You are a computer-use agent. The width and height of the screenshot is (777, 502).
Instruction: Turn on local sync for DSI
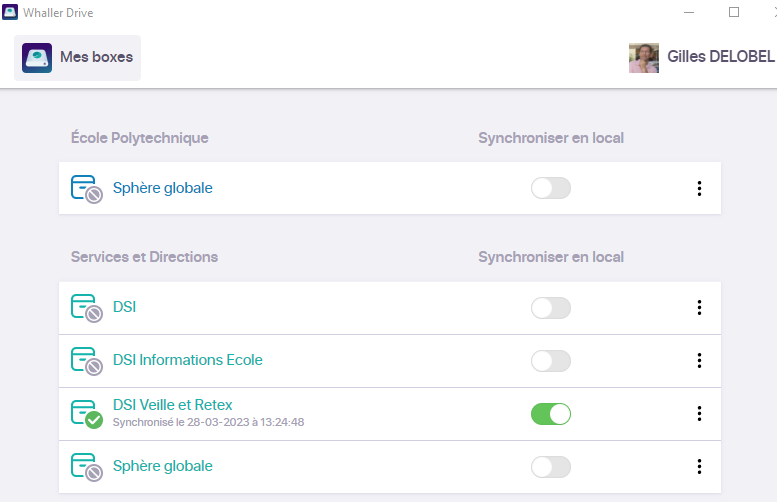point(550,308)
